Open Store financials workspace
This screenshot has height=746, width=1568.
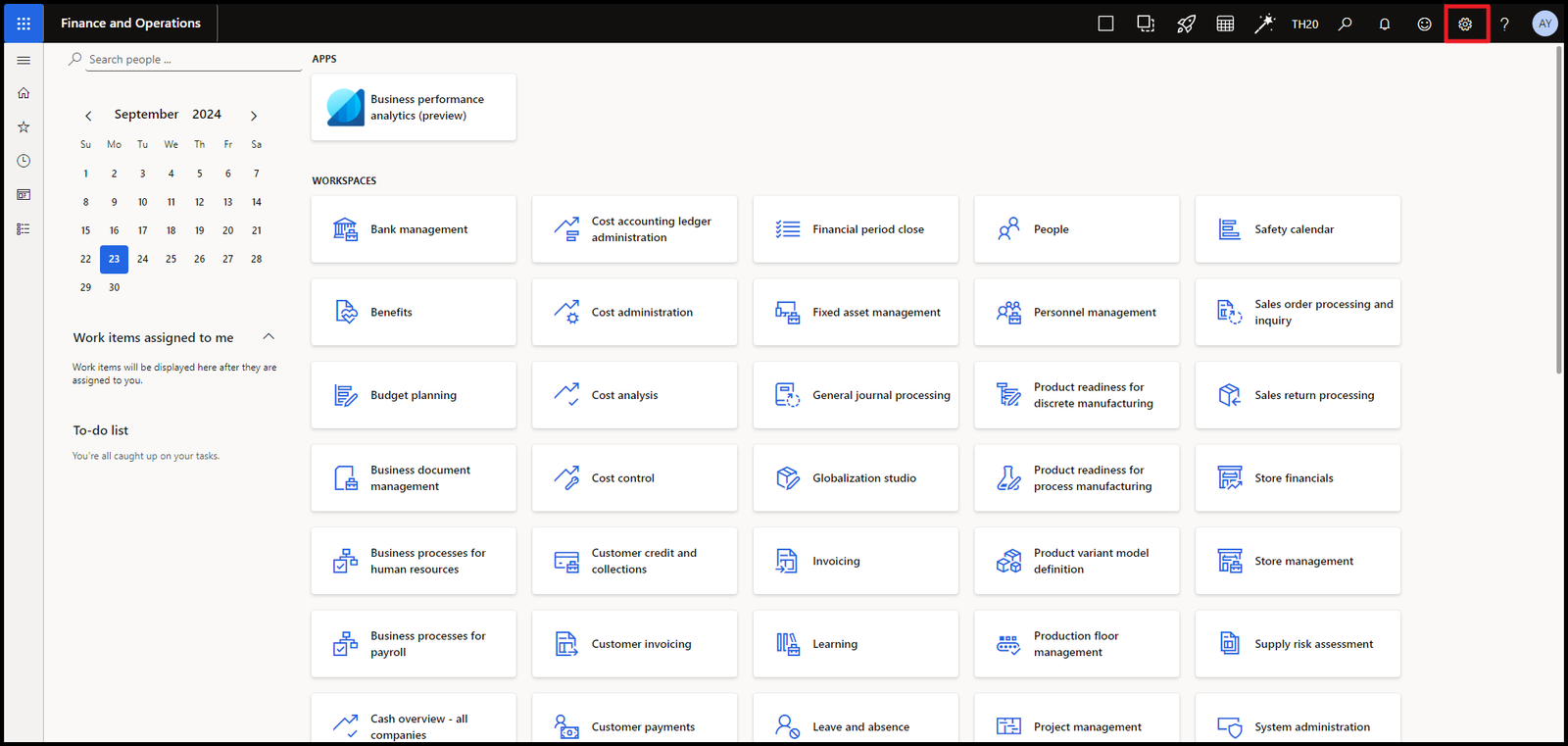pyautogui.click(x=1298, y=478)
